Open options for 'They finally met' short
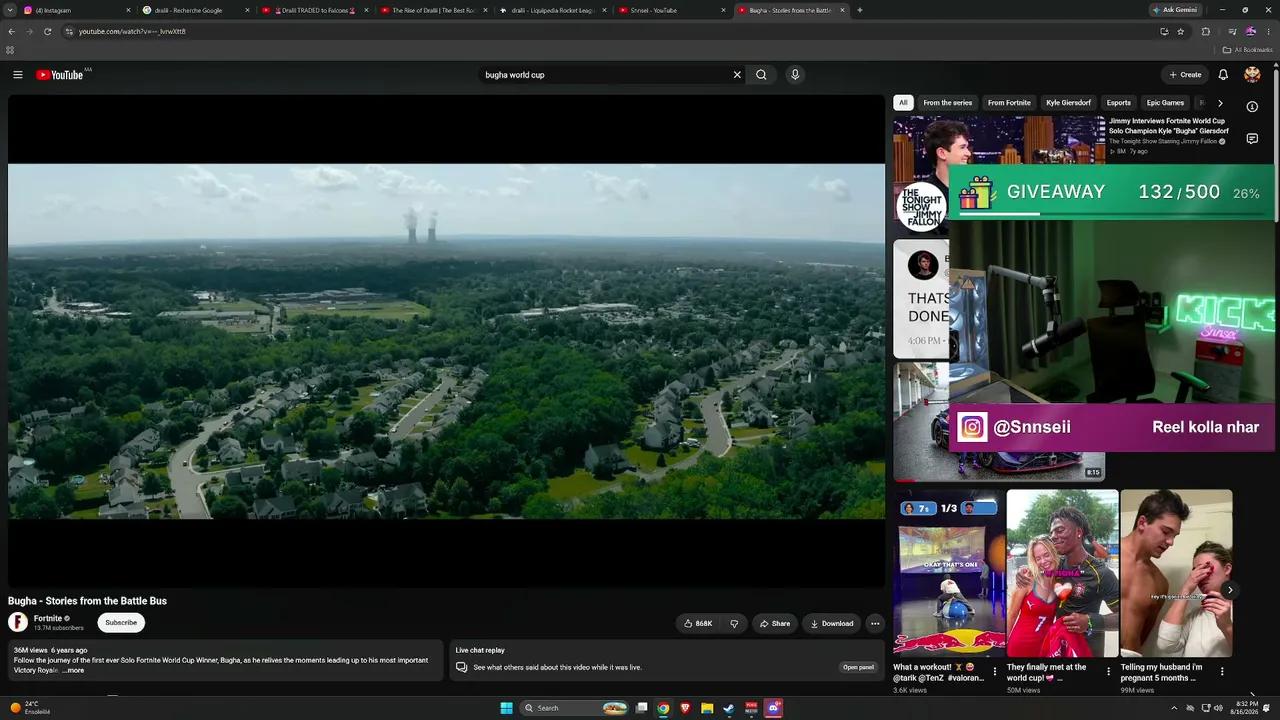The height and width of the screenshot is (720, 1280). click(x=1108, y=672)
